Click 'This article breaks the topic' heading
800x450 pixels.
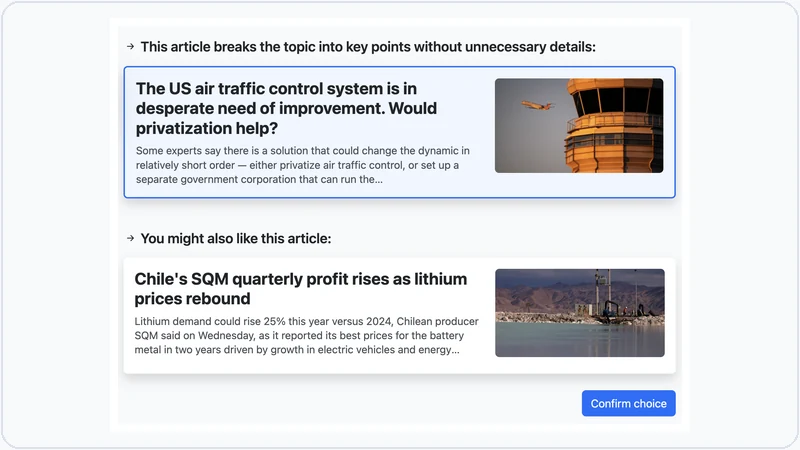tap(368, 47)
